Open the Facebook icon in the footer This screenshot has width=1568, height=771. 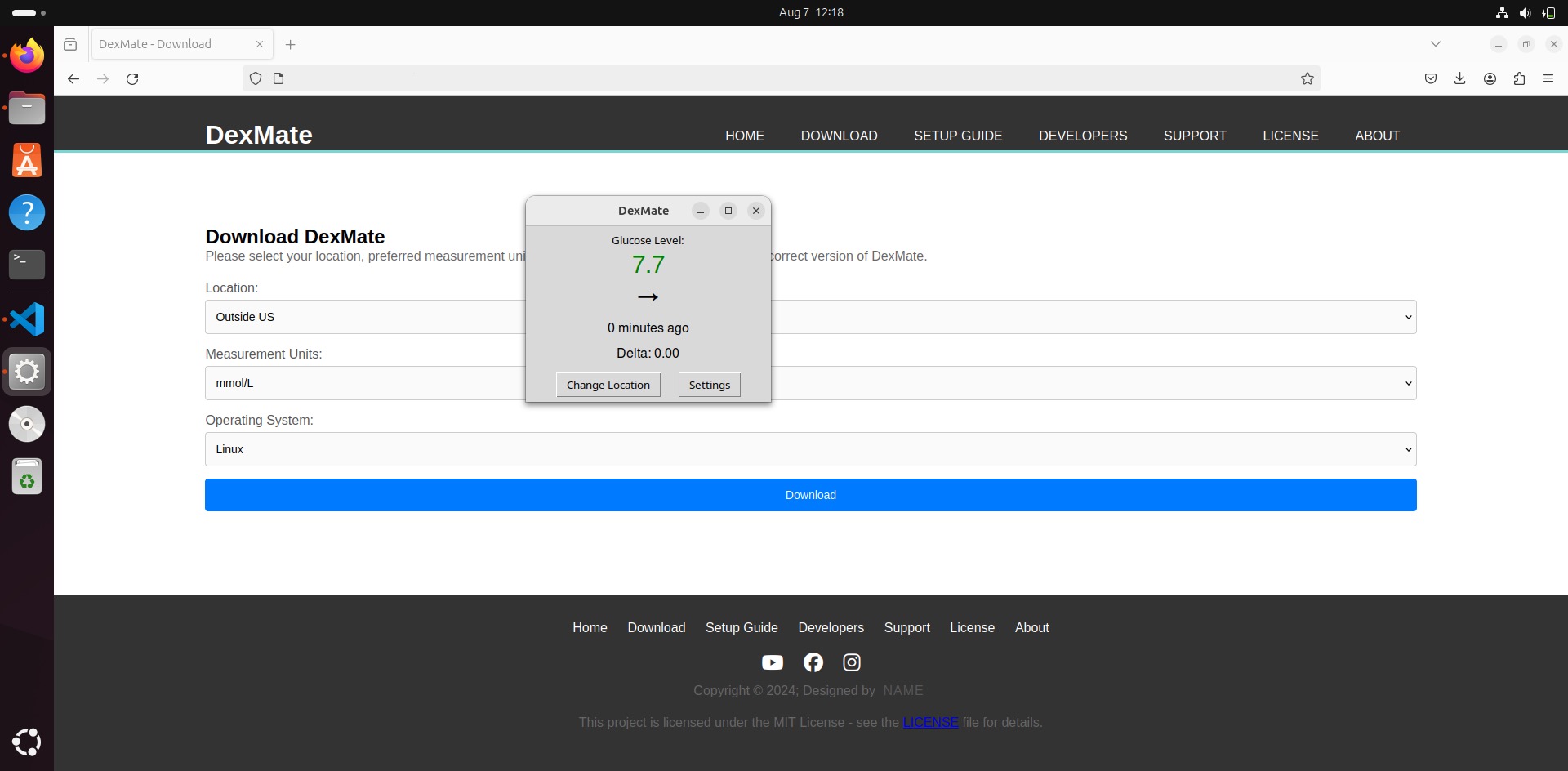(x=813, y=662)
